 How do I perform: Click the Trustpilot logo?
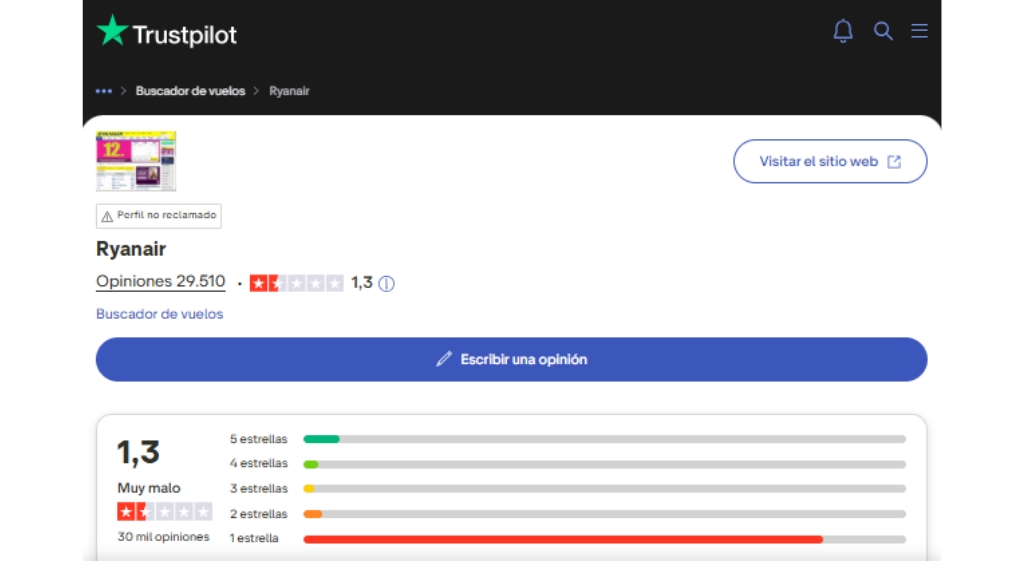coord(167,31)
